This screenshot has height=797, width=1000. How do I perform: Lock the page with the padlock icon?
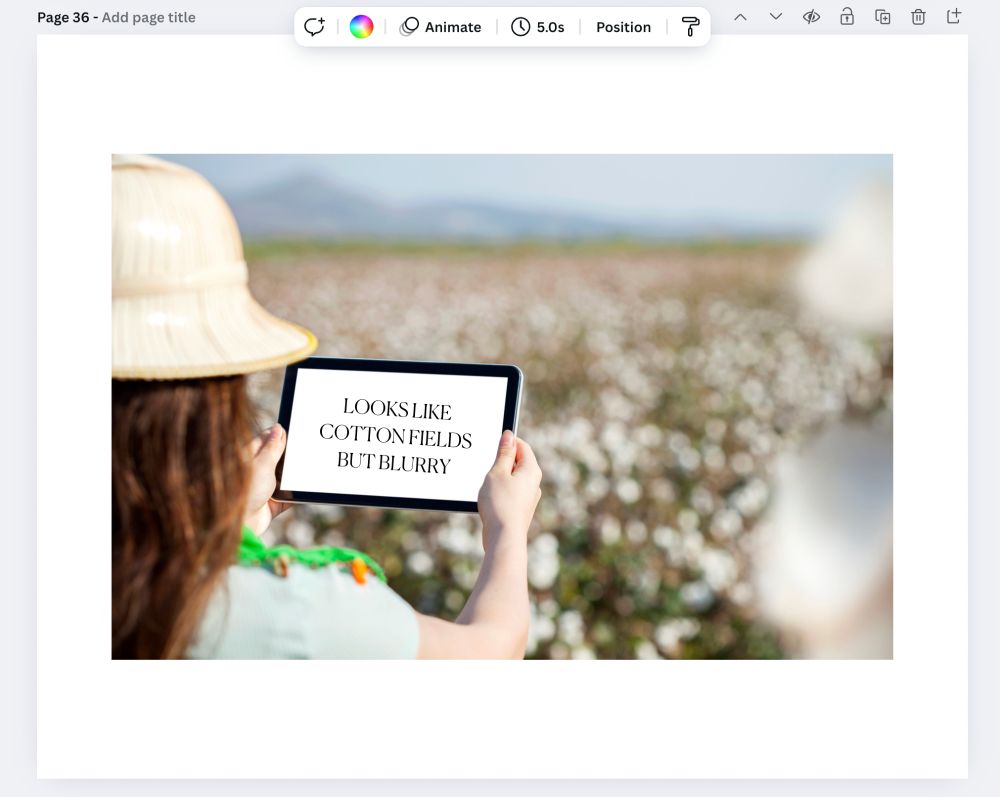(x=847, y=17)
